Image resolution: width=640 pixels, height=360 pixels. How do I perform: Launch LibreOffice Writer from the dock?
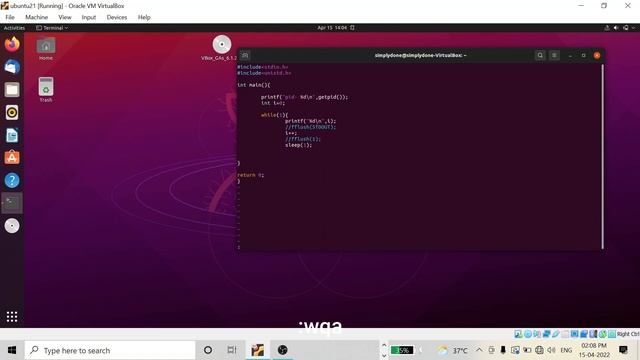12,135
